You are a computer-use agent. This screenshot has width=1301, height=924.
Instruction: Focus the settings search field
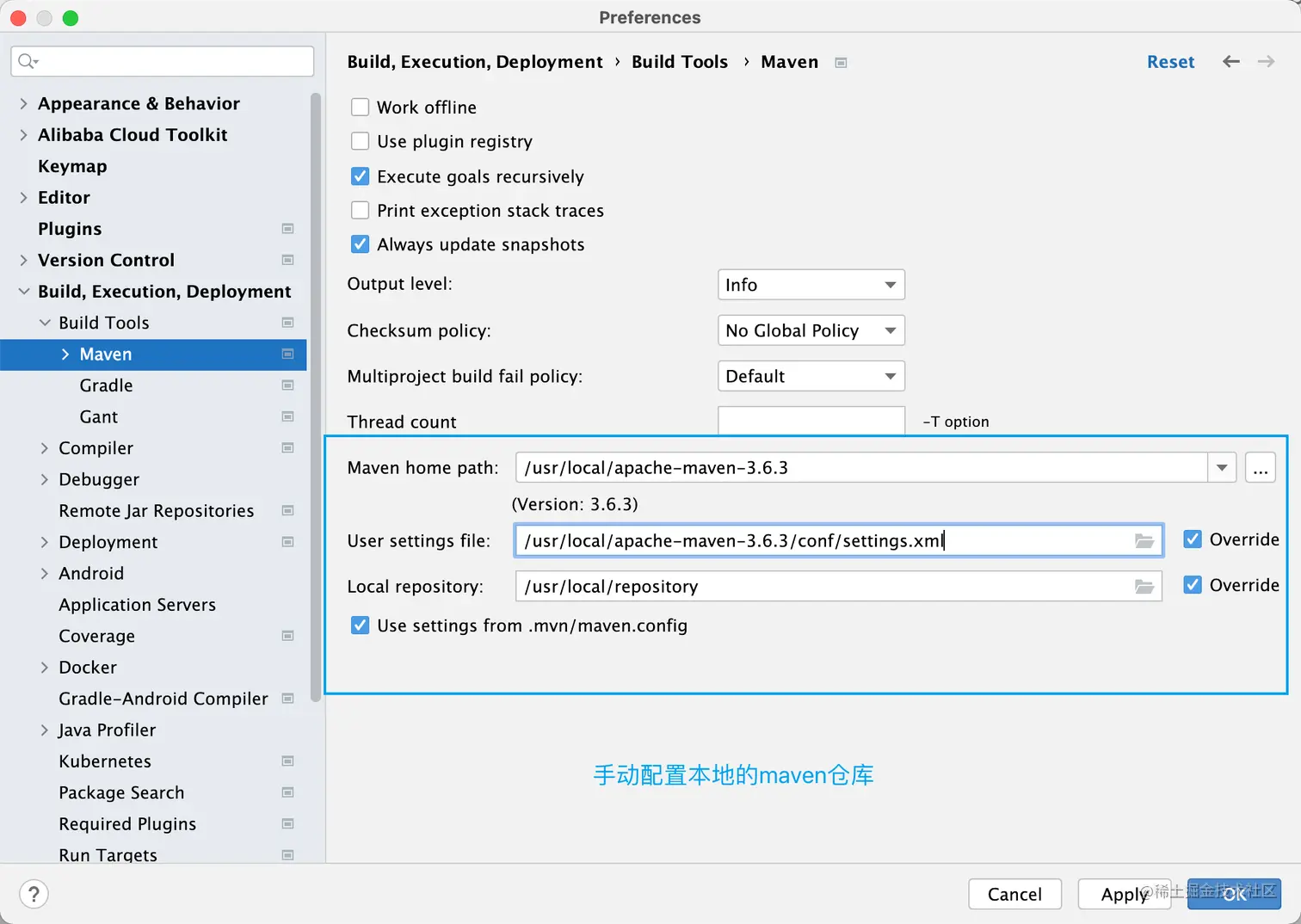pyautogui.click(x=162, y=61)
